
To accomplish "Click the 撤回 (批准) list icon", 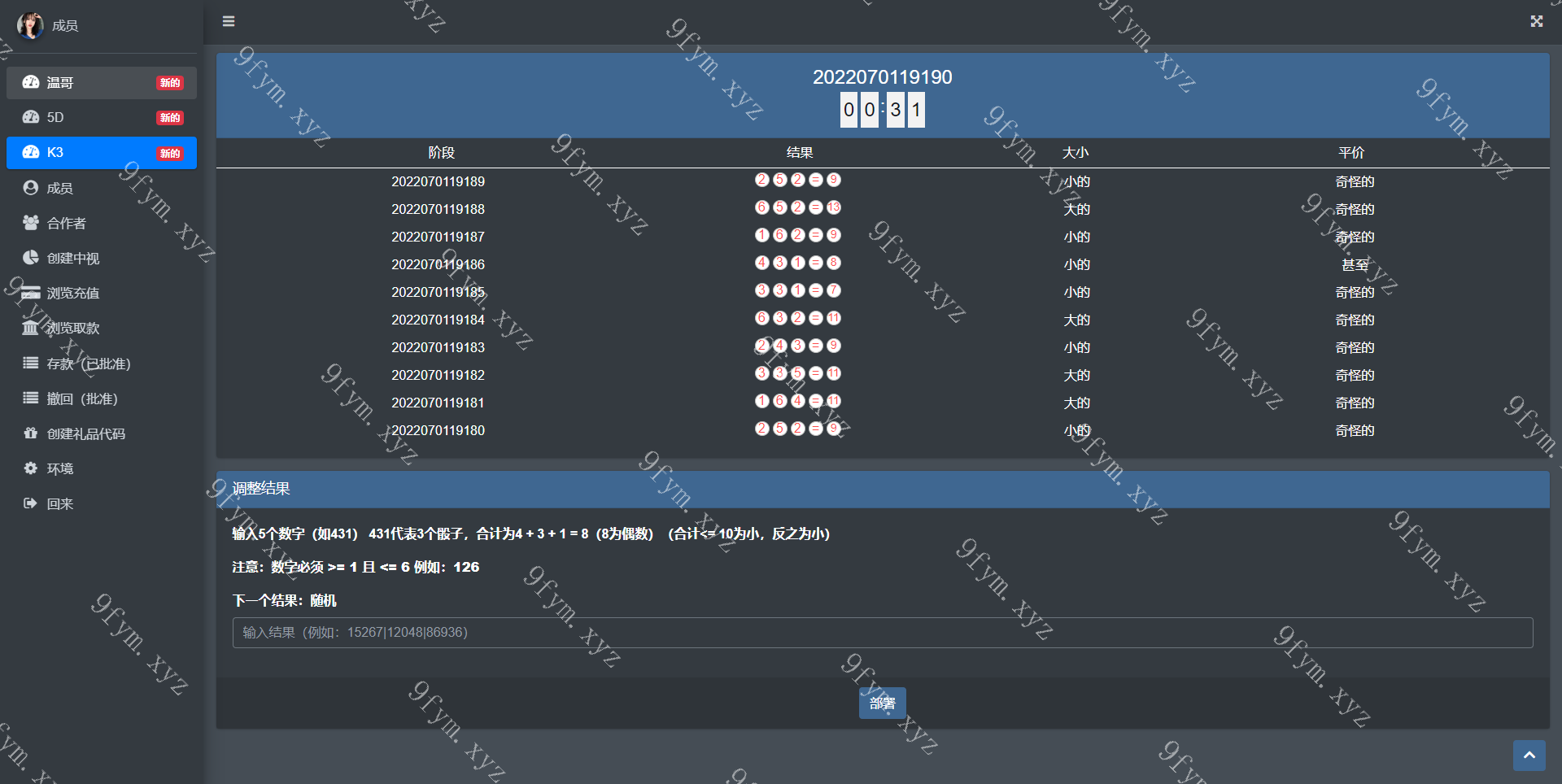I will (31, 398).
